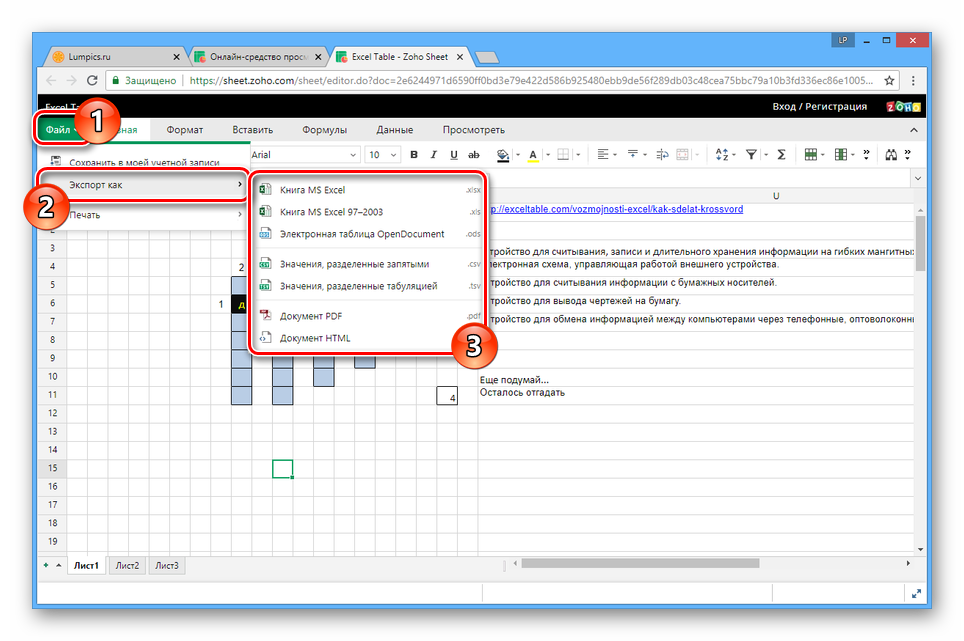Click the vertical align icon
Viewport: 964px width, 641px height.
point(633,155)
